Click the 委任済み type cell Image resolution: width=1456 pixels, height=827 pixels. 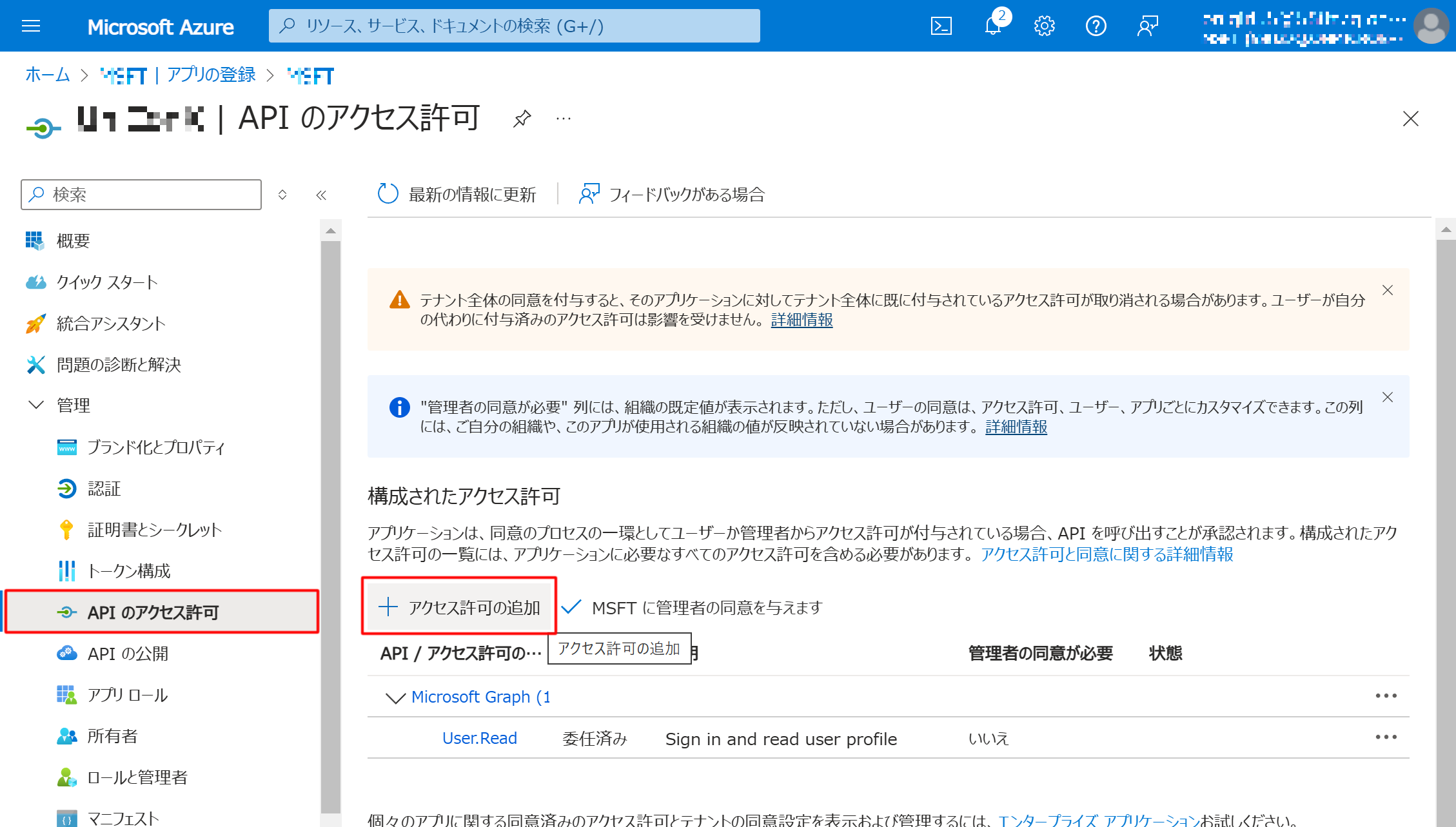pos(595,739)
